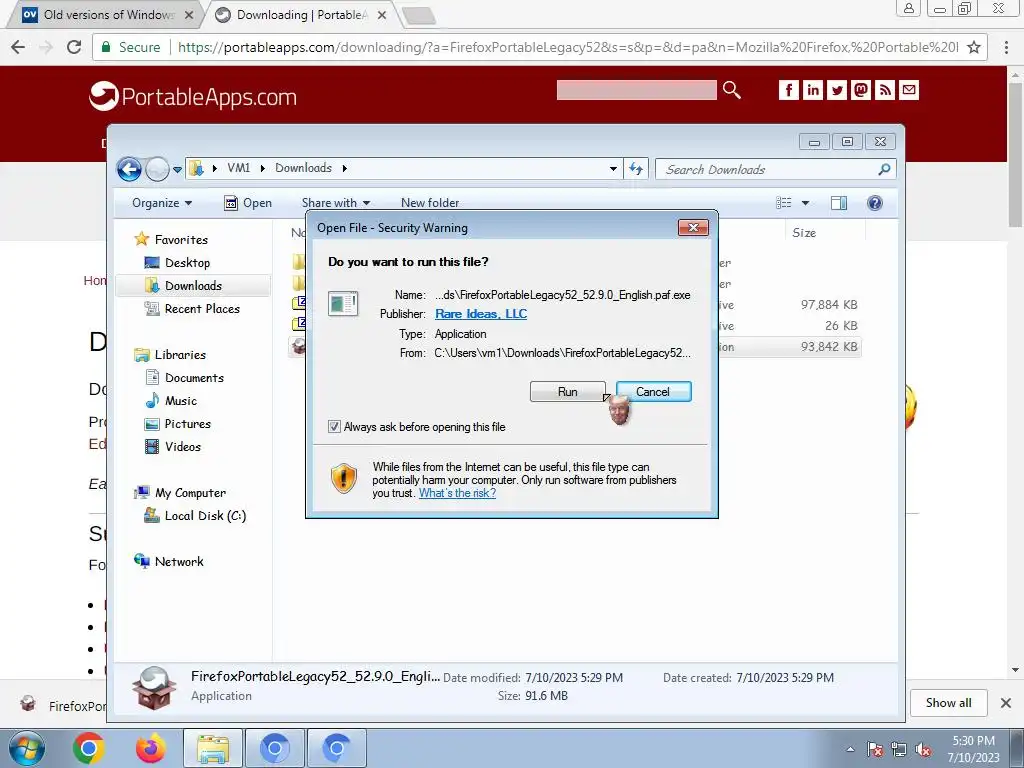Click the Chrome address bar URL
This screenshot has width=1024, height=768.
568,47
